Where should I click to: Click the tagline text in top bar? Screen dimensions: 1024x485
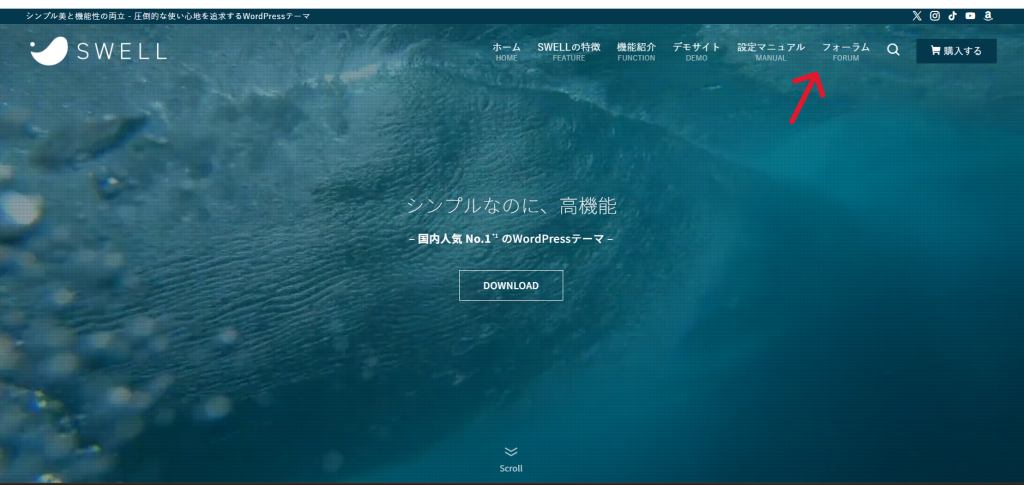pos(168,16)
